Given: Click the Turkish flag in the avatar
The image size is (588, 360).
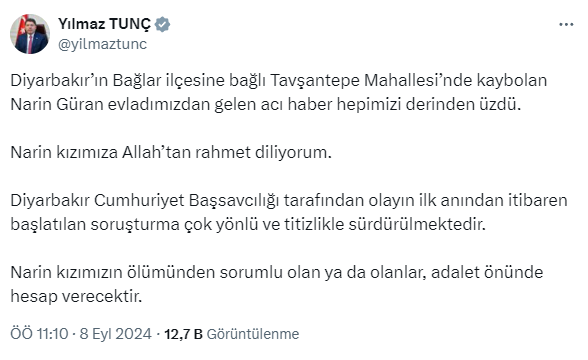Looking at the screenshot, I should [24, 21].
